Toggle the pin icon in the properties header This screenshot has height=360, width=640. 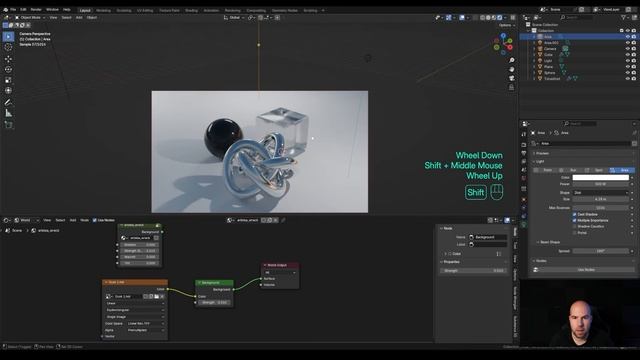tap(634, 133)
